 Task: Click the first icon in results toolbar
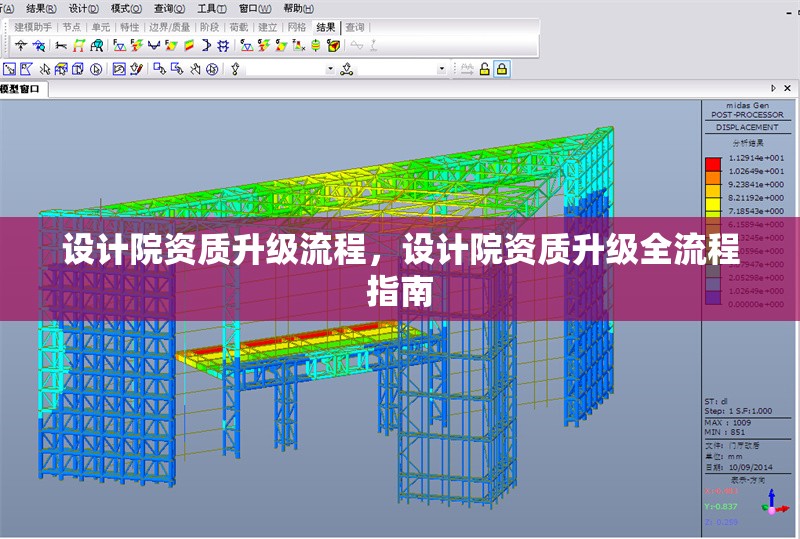click(20, 46)
